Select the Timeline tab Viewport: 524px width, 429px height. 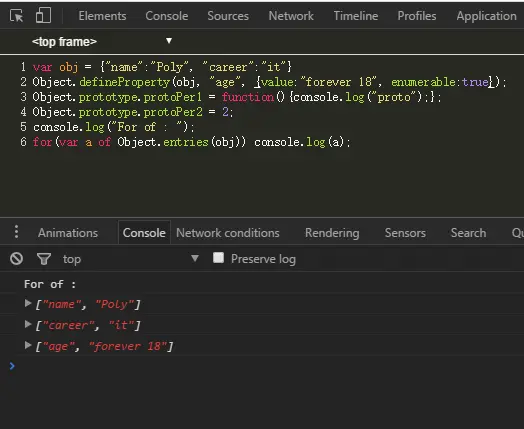coord(356,16)
